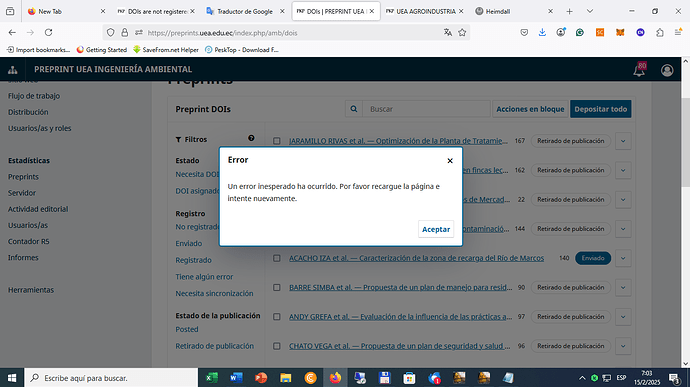
Task: Open the notifications bell icon
Action: tap(639, 70)
